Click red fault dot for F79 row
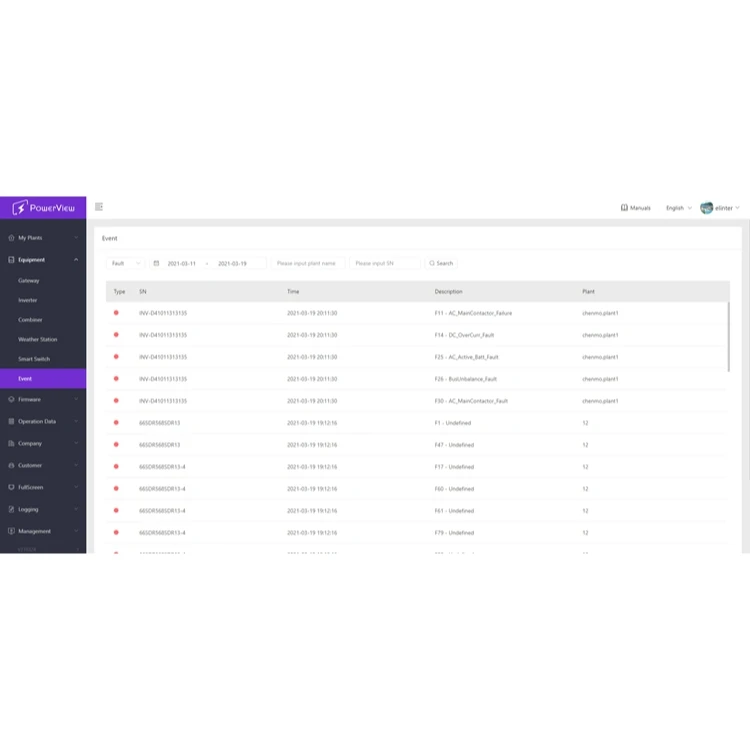Viewport: 750px width, 750px height. coord(116,532)
